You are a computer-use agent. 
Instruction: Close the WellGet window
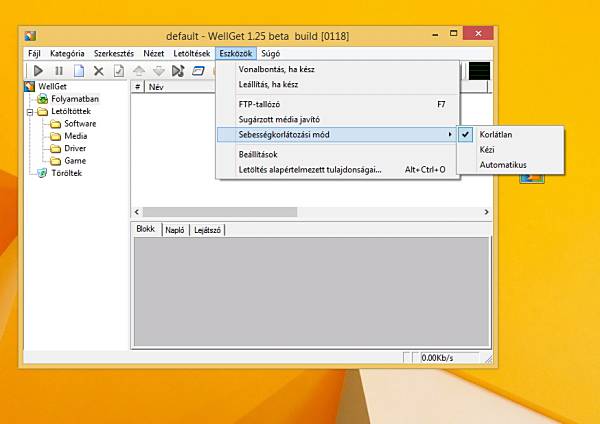478,34
